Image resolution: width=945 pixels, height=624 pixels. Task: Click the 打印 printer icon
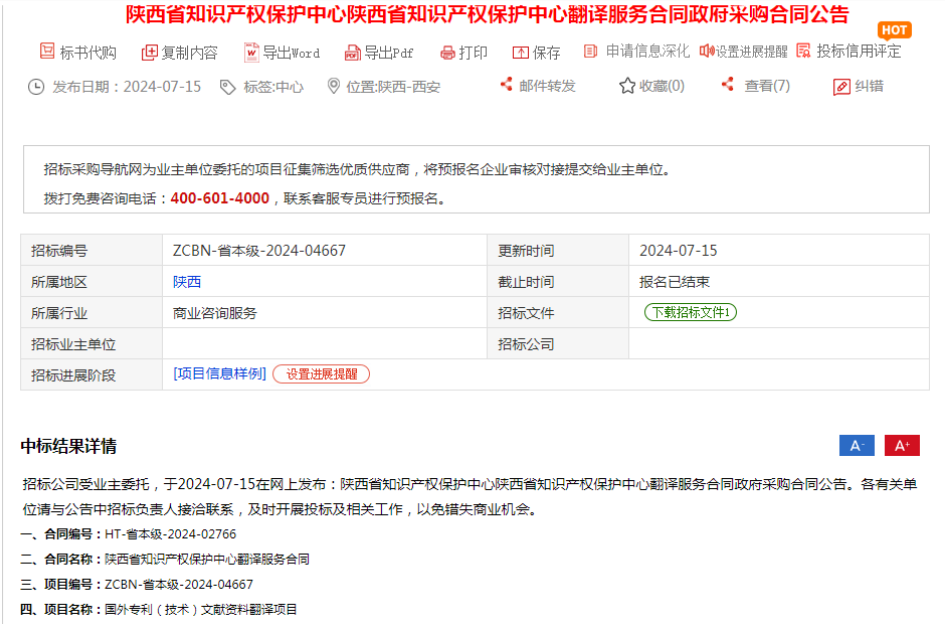tap(447, 53)
